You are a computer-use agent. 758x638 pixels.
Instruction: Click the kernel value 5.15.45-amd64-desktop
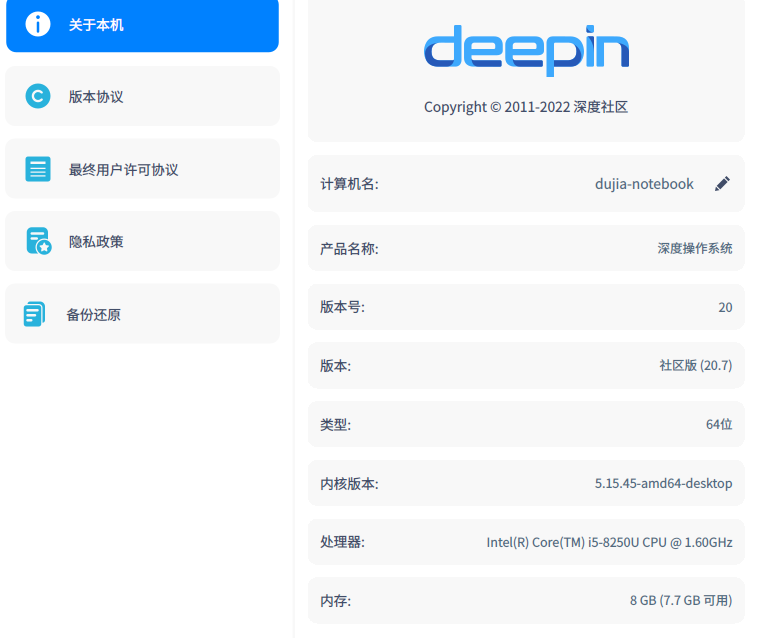[663, 483]
